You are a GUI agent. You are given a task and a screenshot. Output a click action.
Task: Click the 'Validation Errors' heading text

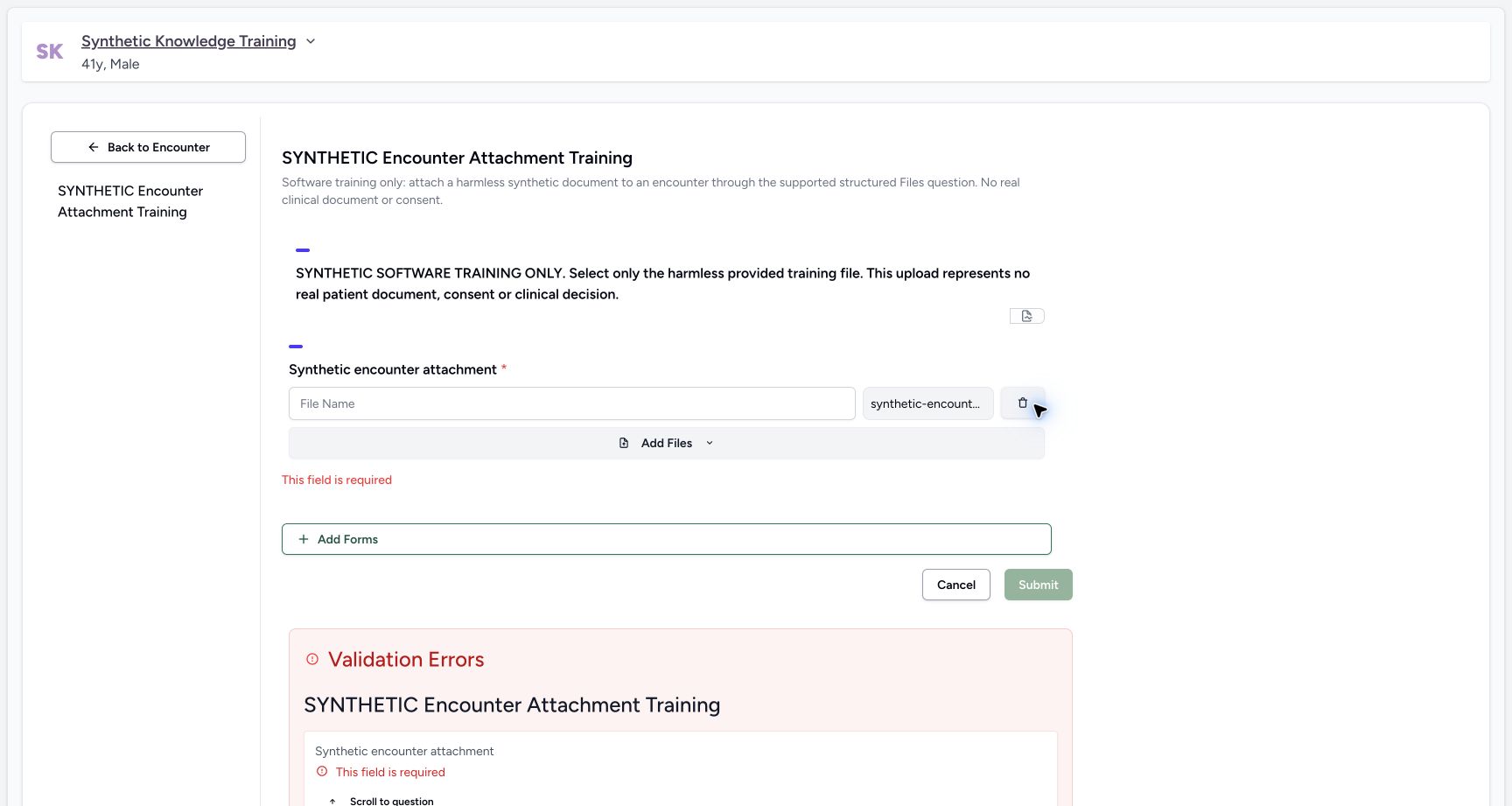(x=406, y=659)
